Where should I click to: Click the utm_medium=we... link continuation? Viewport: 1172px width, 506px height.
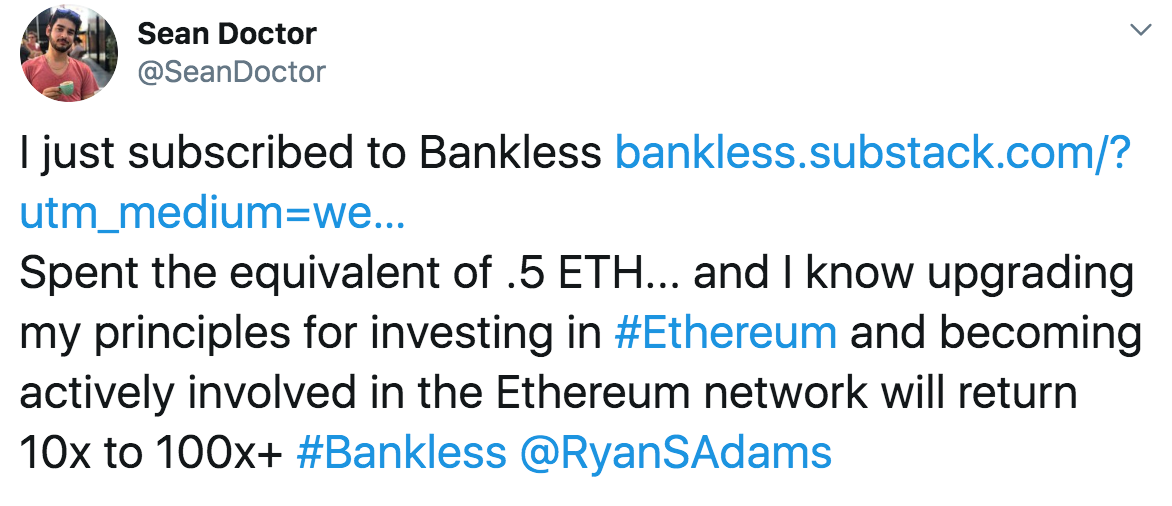(212, 213)
